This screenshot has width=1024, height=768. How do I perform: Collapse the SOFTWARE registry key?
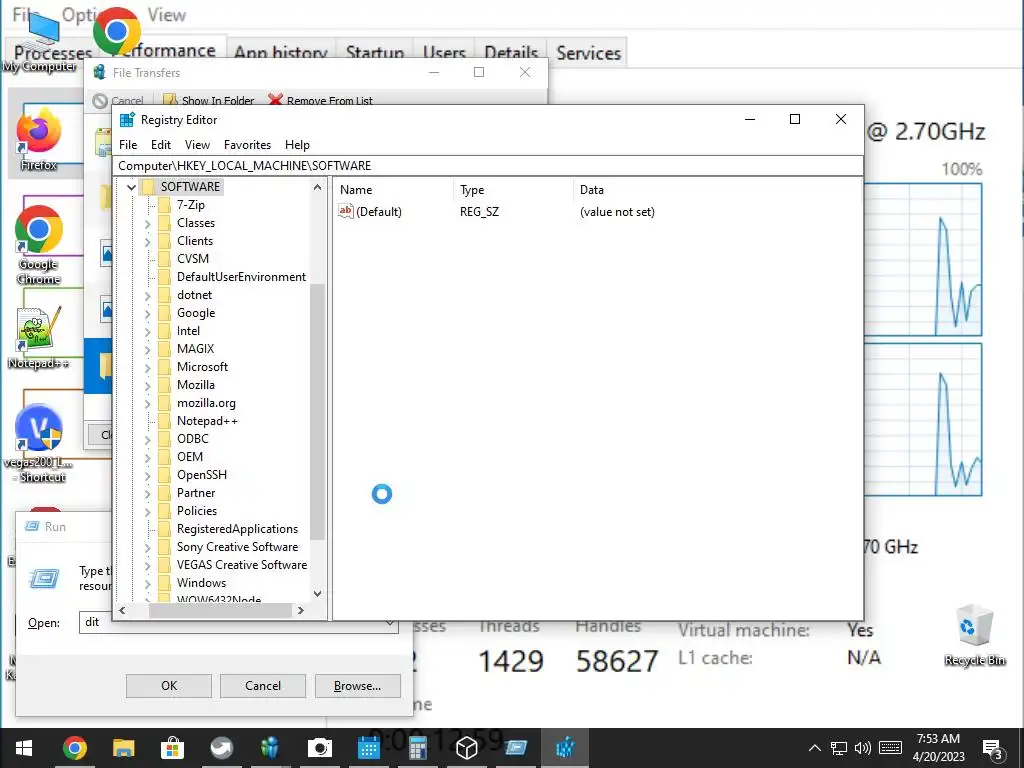[x=131, y=187]
